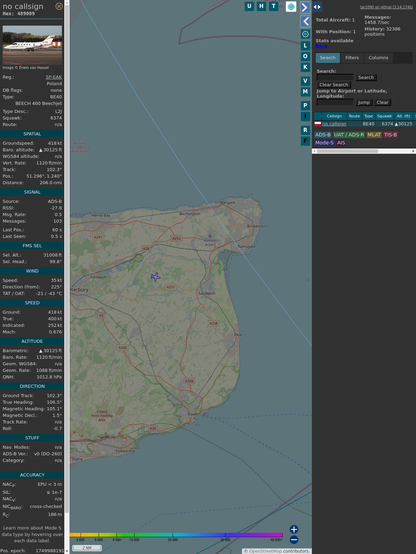Open the Columns tab
This screenshot has width=416, height=554.
coord(378,58)
